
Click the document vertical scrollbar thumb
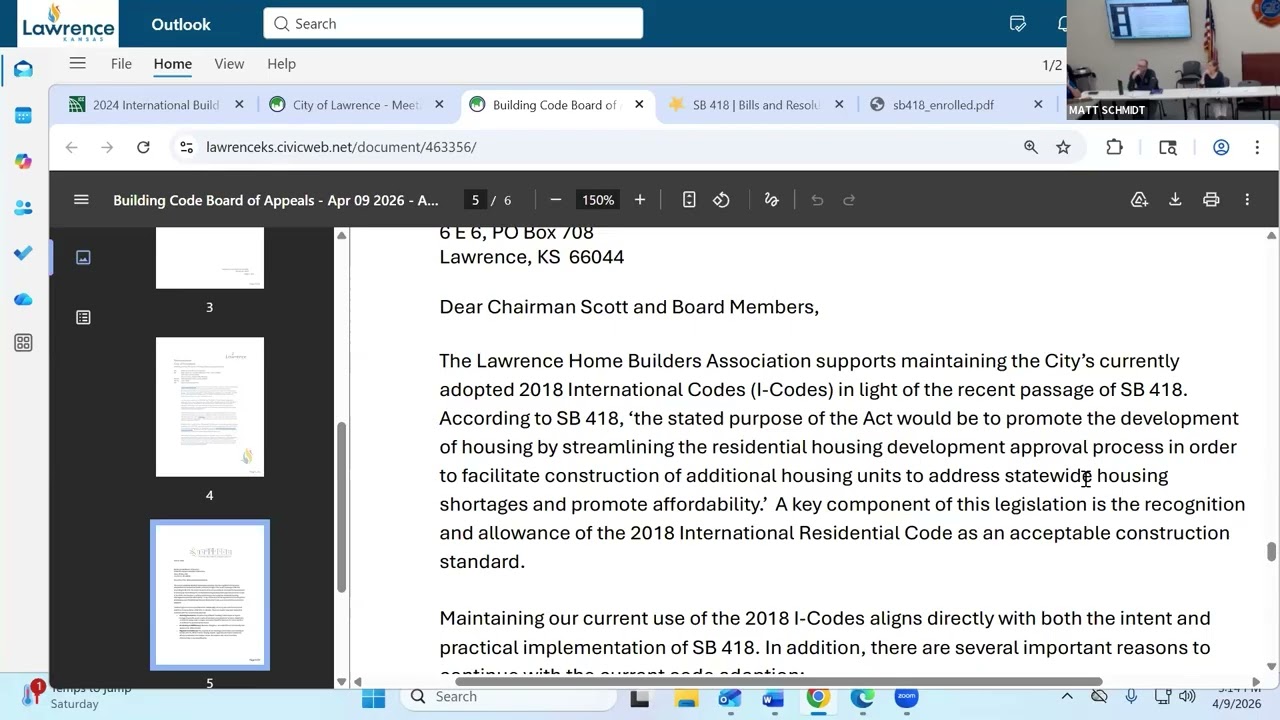1271,551
